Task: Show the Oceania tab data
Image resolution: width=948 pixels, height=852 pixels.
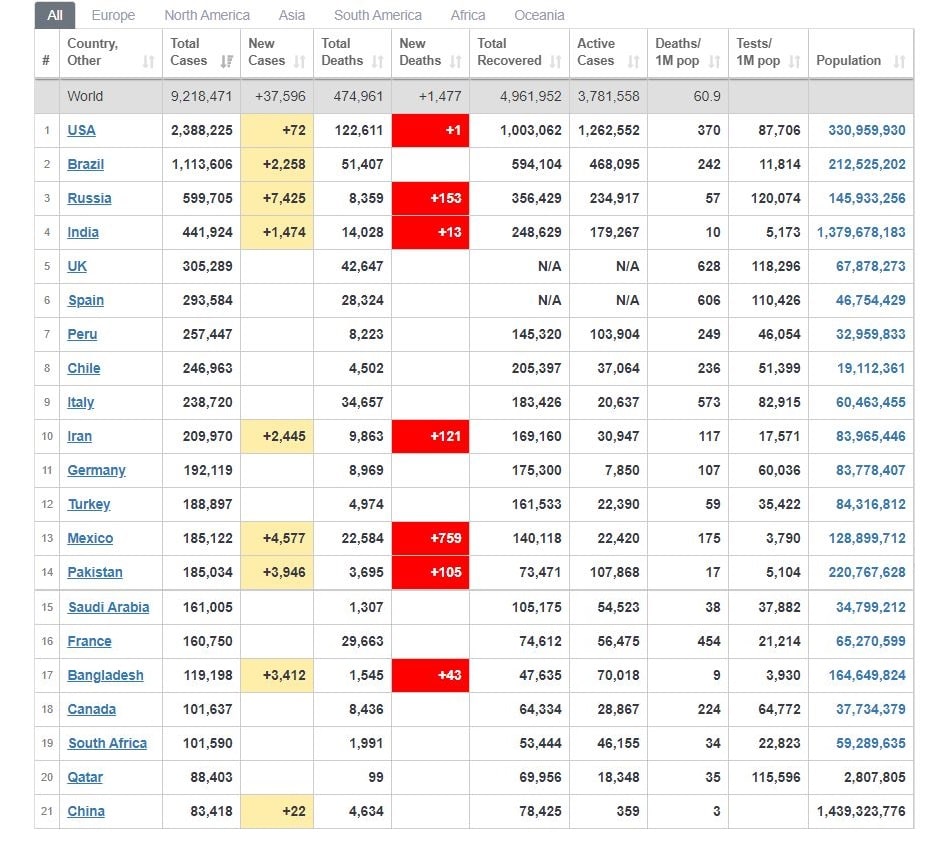Action: pyautogui.click(x=539, y=15)
